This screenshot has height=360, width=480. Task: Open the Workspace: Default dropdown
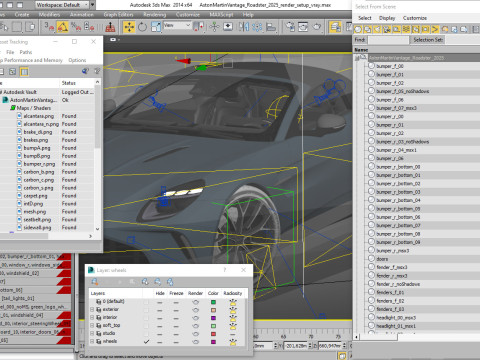tap(62, 5)
